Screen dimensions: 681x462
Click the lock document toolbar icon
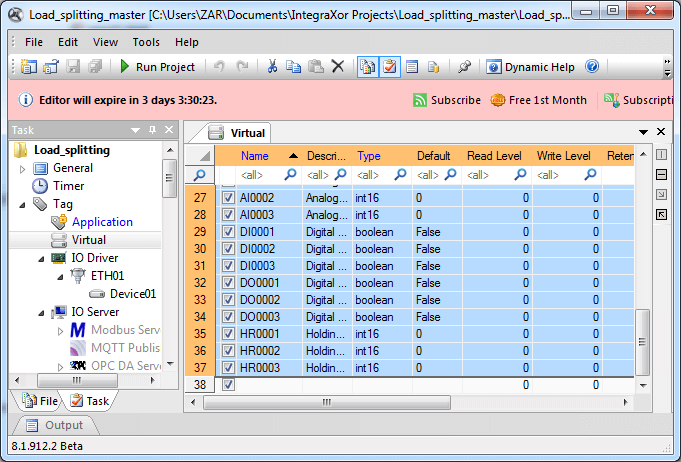(433, 67)
